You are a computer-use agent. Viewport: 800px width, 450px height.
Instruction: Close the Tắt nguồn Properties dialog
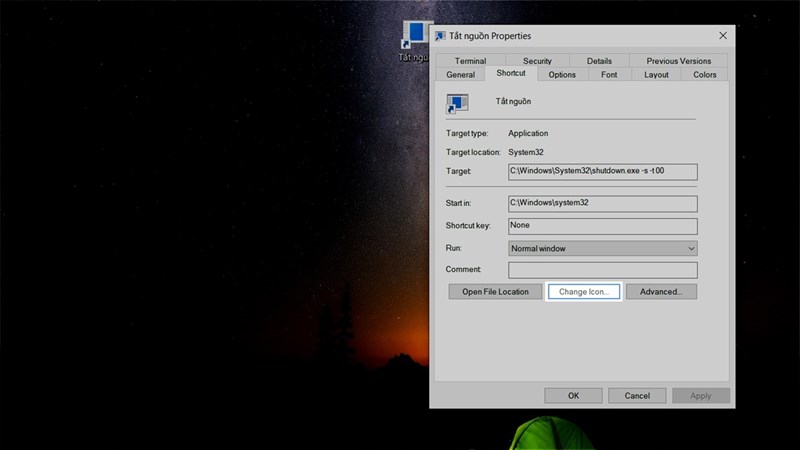[722, 35]
